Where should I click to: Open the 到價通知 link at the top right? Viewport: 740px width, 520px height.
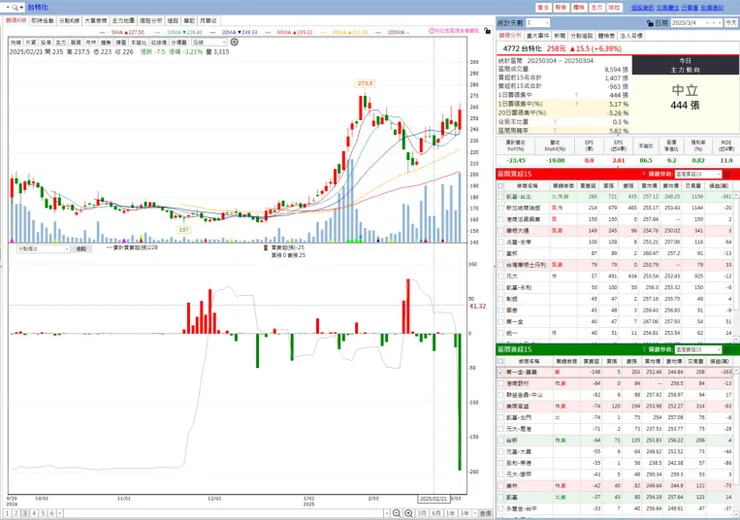712,8
